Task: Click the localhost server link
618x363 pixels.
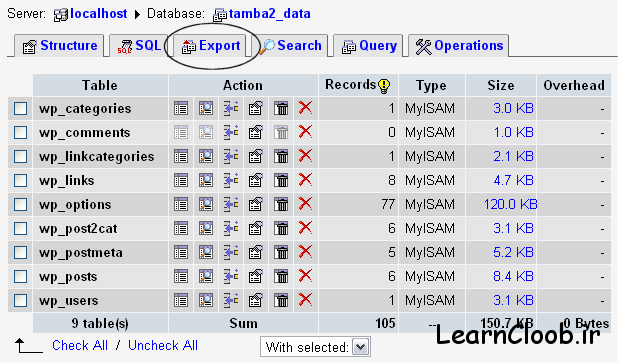Action: [x=99, y=14]
